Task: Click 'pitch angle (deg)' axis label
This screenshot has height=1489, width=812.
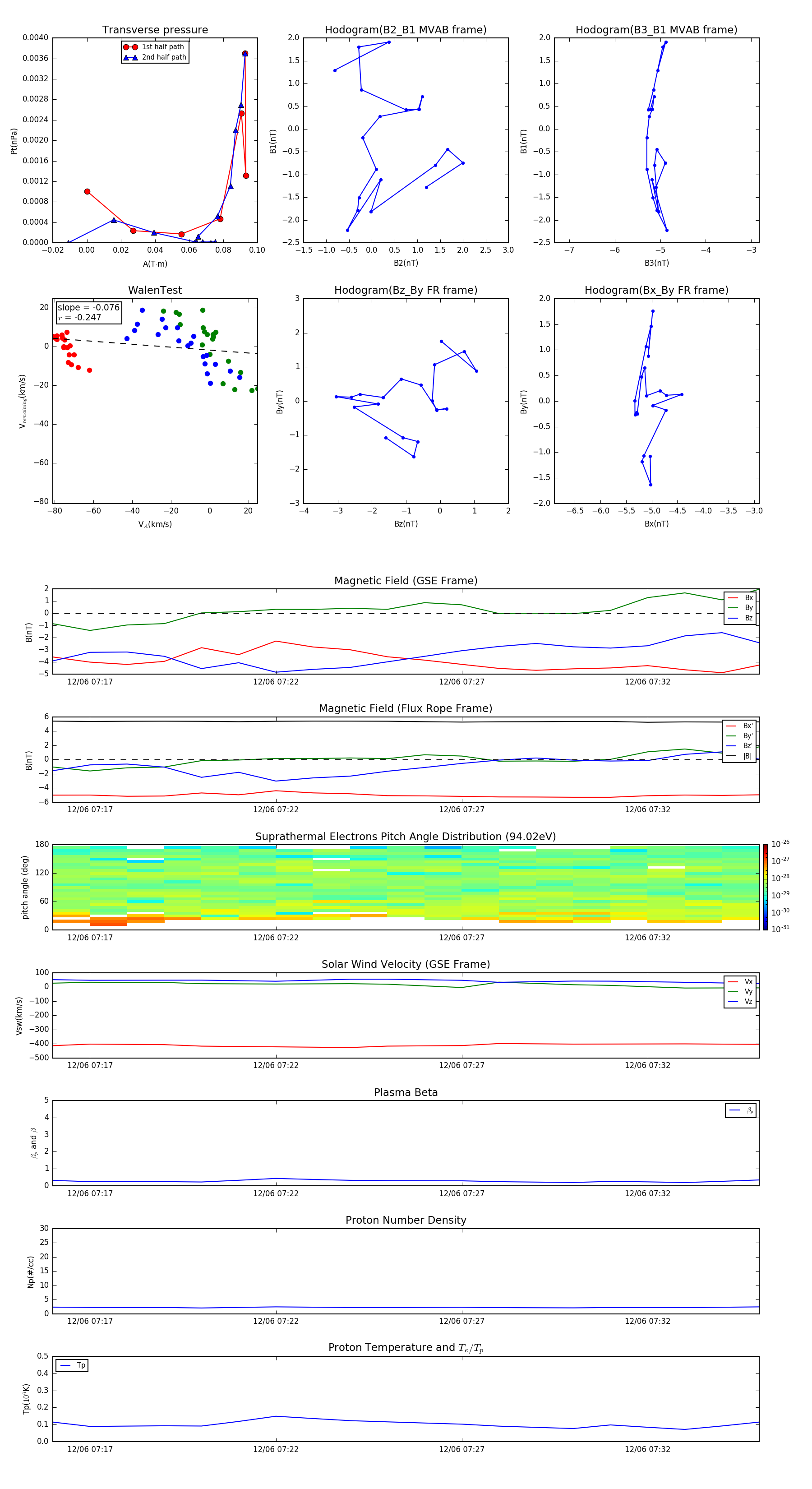Action: coord(25,887)
